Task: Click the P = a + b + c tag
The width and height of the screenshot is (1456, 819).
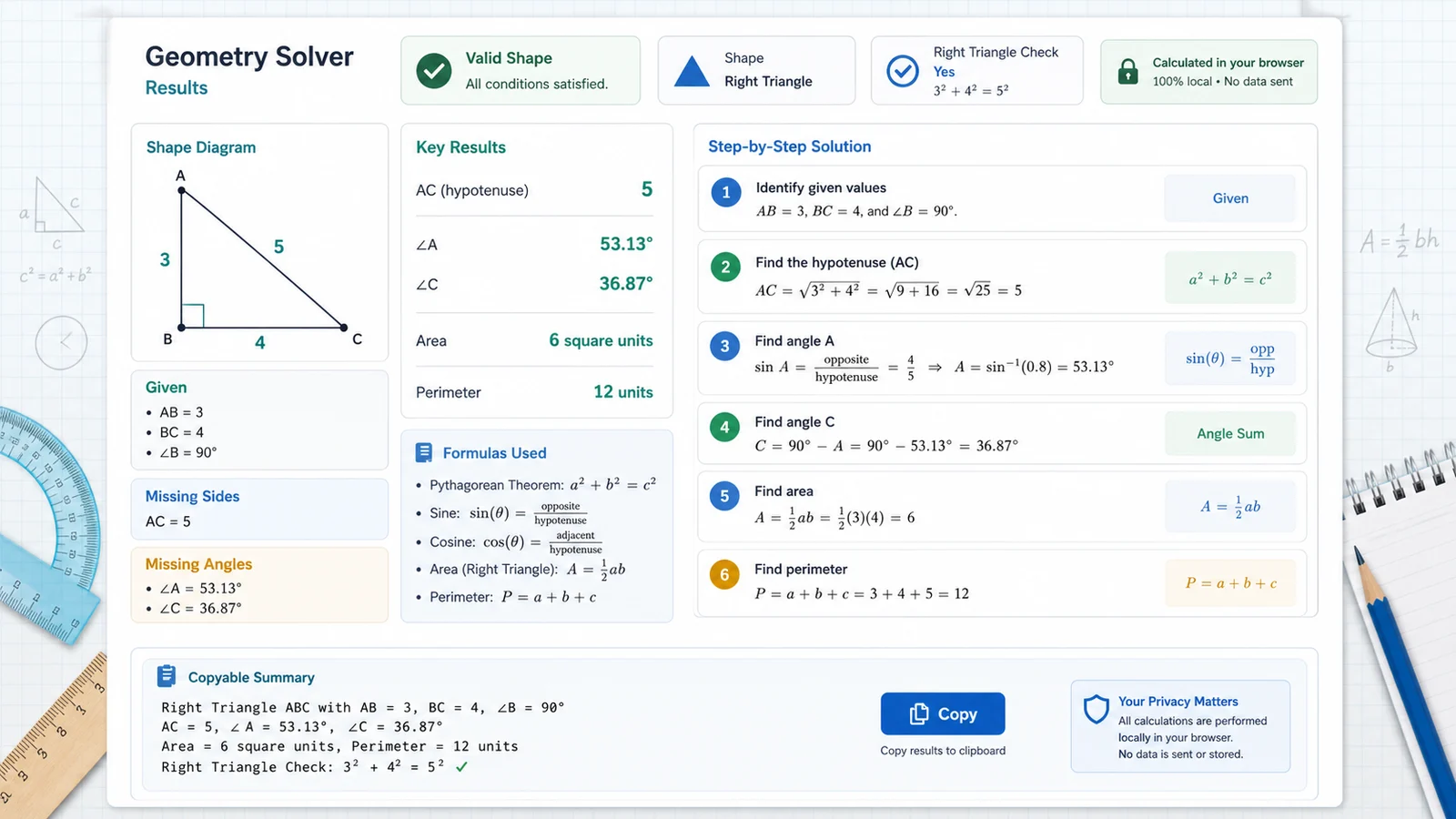Action: point(1230,583)
